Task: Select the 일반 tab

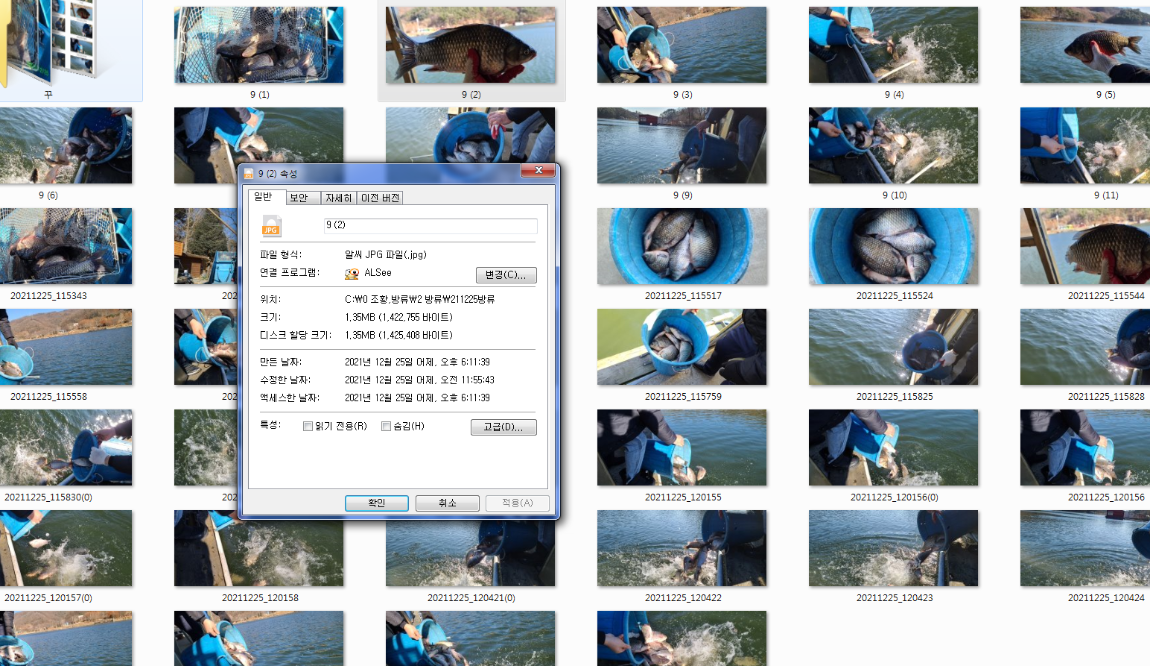Action: (266, 197)
